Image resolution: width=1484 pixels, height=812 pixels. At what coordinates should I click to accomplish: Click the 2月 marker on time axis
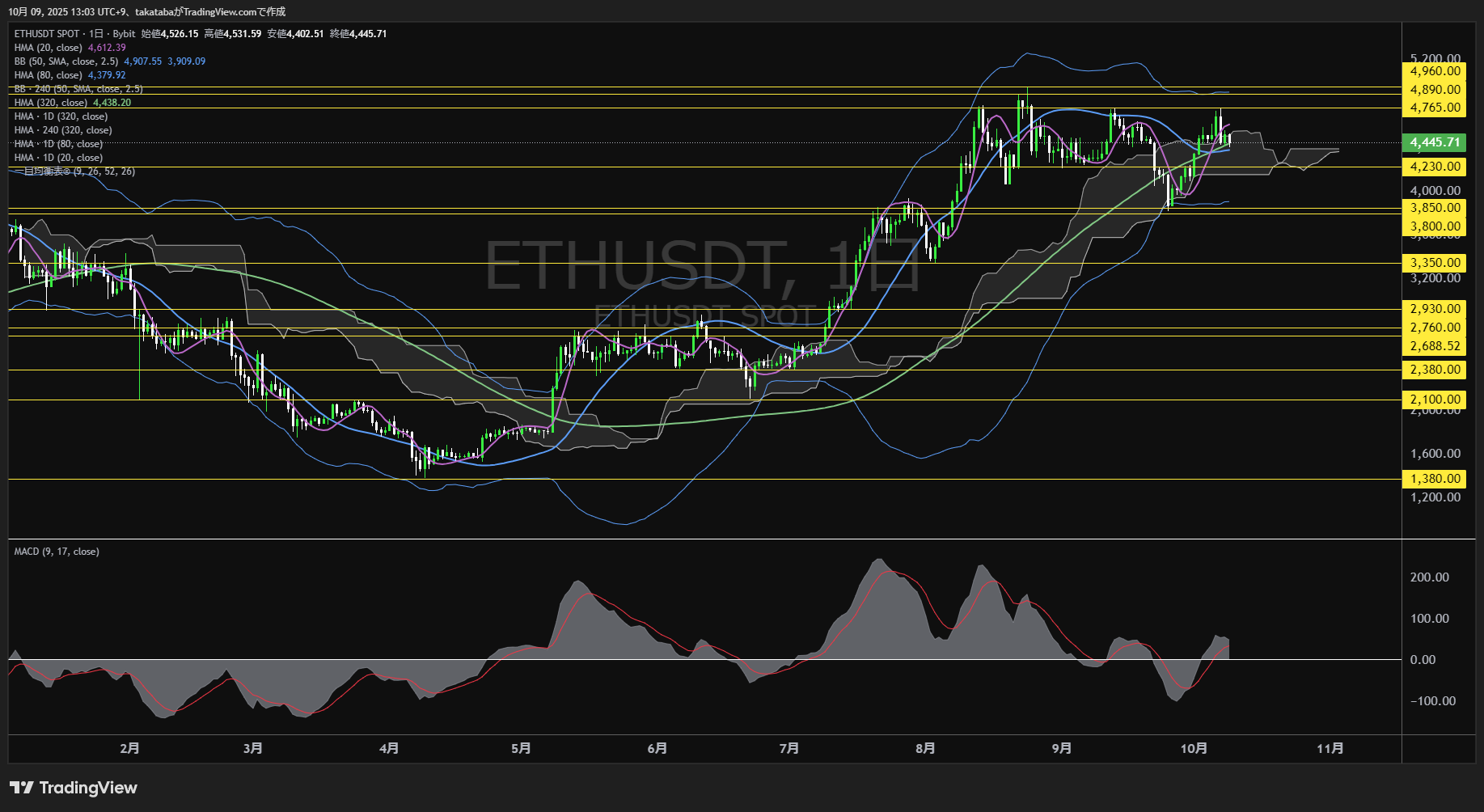click(x=129, y=748)
